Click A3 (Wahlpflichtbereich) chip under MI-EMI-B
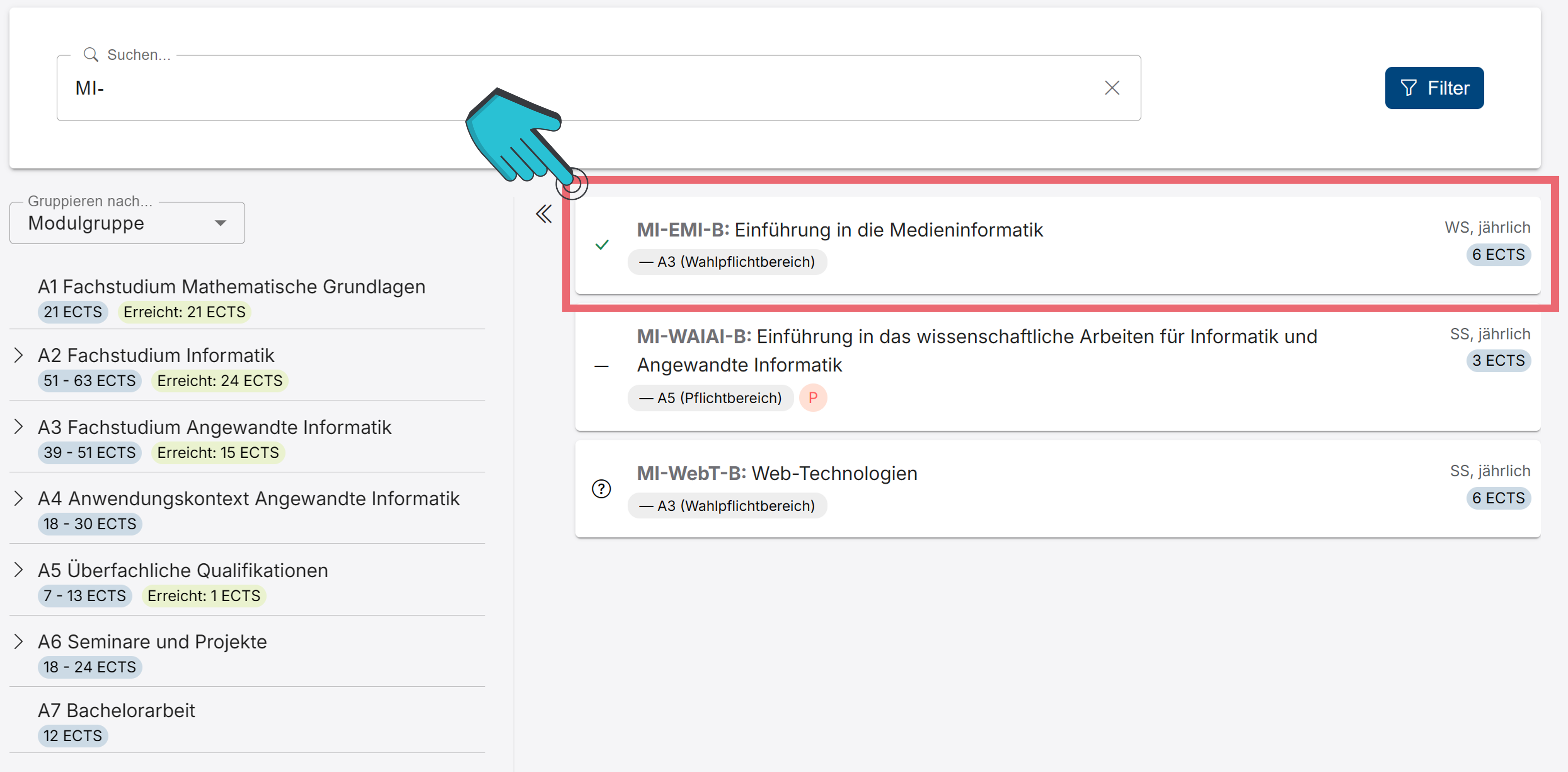1568x772 pixels. tap(727, 262)
